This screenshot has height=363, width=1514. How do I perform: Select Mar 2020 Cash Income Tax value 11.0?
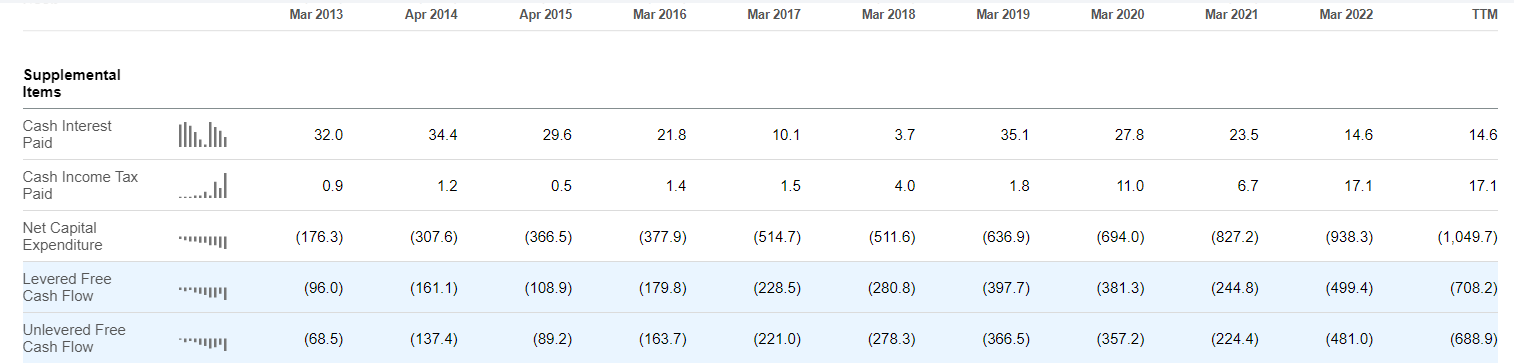(x=1132, y=186)
